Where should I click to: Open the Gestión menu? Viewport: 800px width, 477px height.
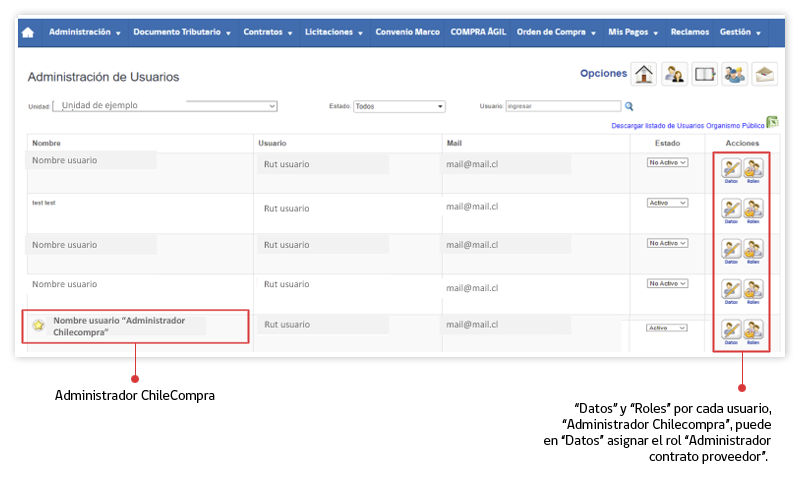[740, 32]
